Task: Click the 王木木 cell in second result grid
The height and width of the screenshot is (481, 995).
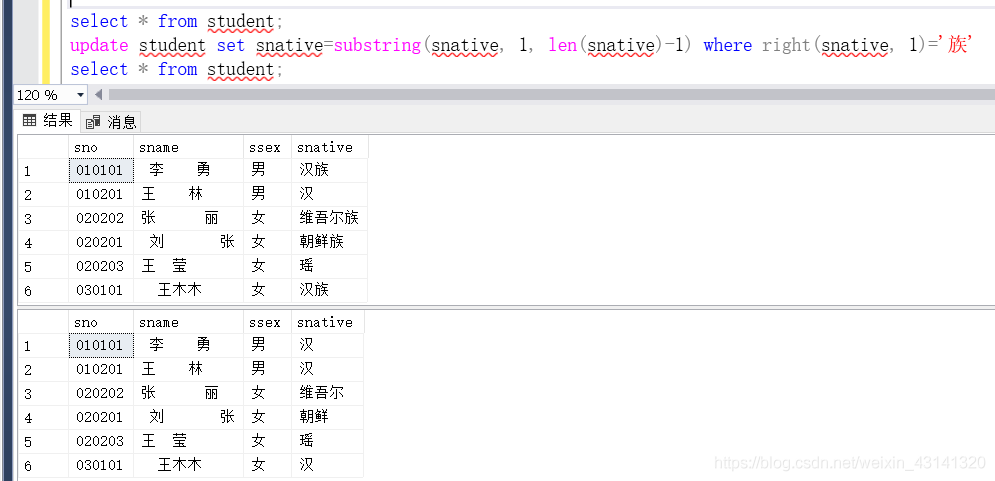Action: (x=187, y=465)
